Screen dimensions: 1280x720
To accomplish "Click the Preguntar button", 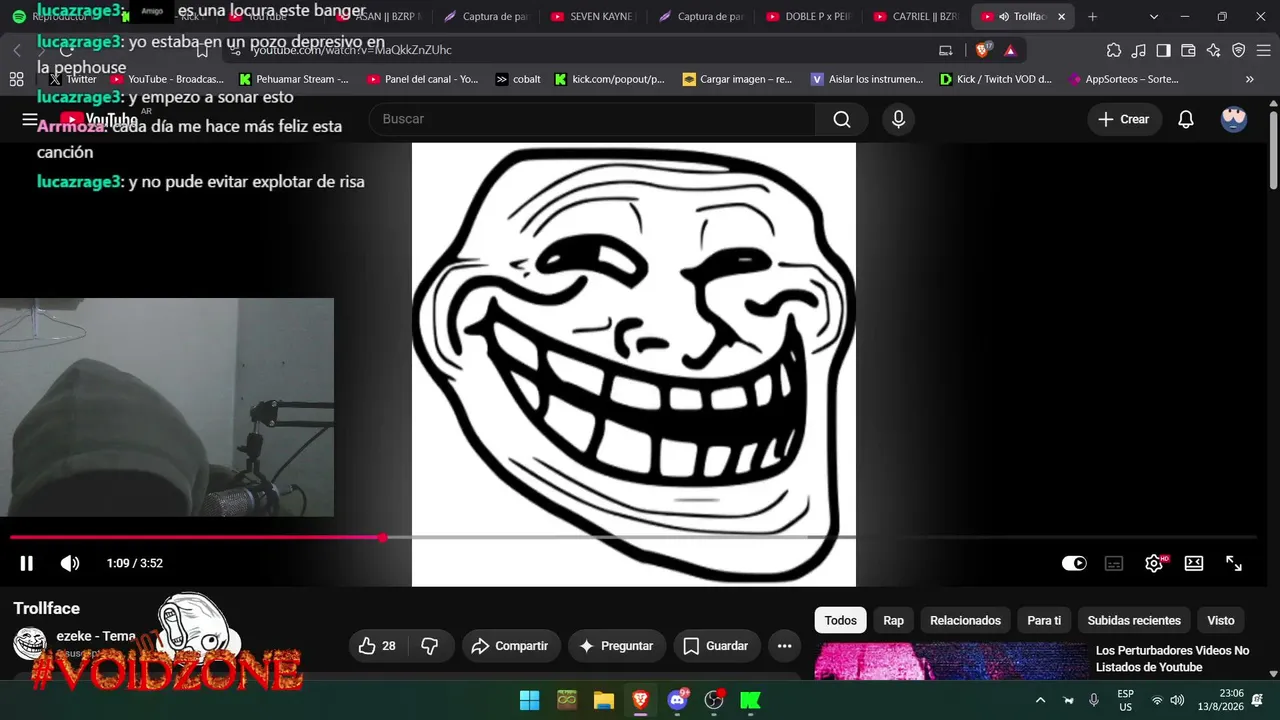I will click(616, 646).
